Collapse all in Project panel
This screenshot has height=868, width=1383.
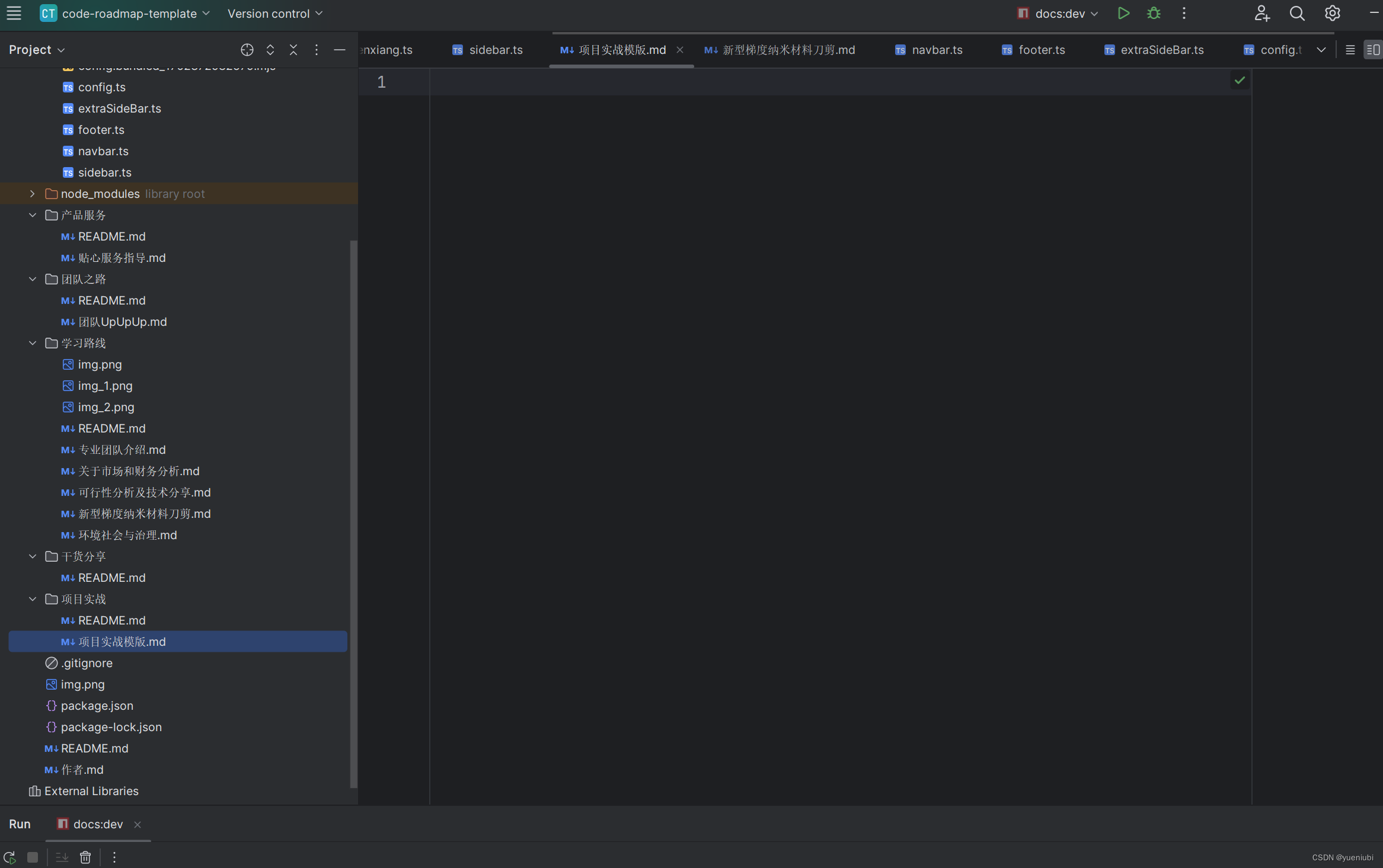tap(293, 50)
